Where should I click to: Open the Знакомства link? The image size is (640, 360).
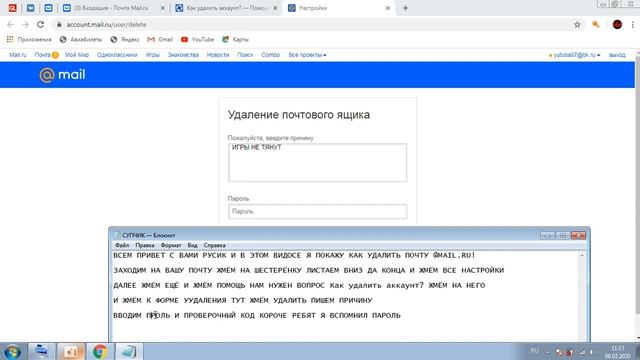[183, 55]
